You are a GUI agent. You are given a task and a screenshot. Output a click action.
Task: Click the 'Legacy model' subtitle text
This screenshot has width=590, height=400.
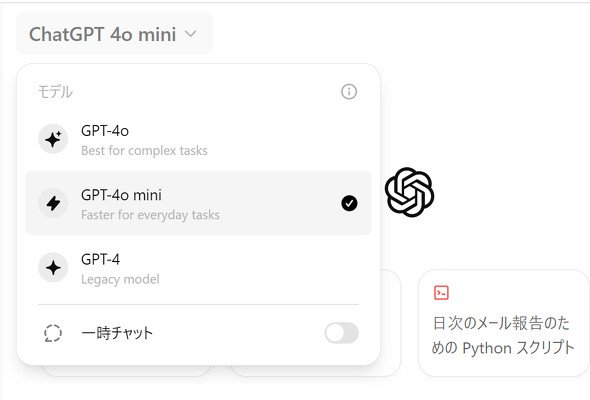coord(120,279)
